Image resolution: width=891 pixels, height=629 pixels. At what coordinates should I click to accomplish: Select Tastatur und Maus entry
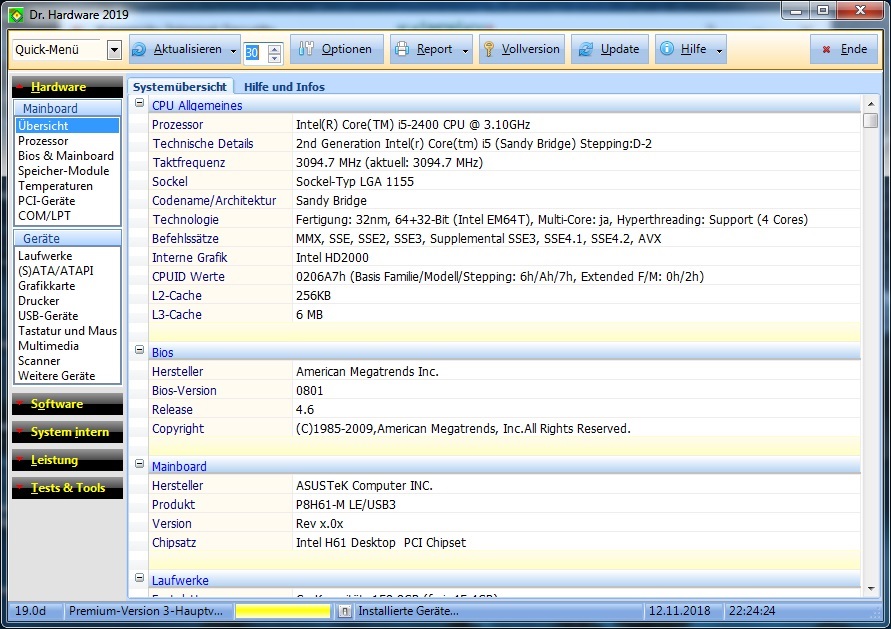coord(68,331)
